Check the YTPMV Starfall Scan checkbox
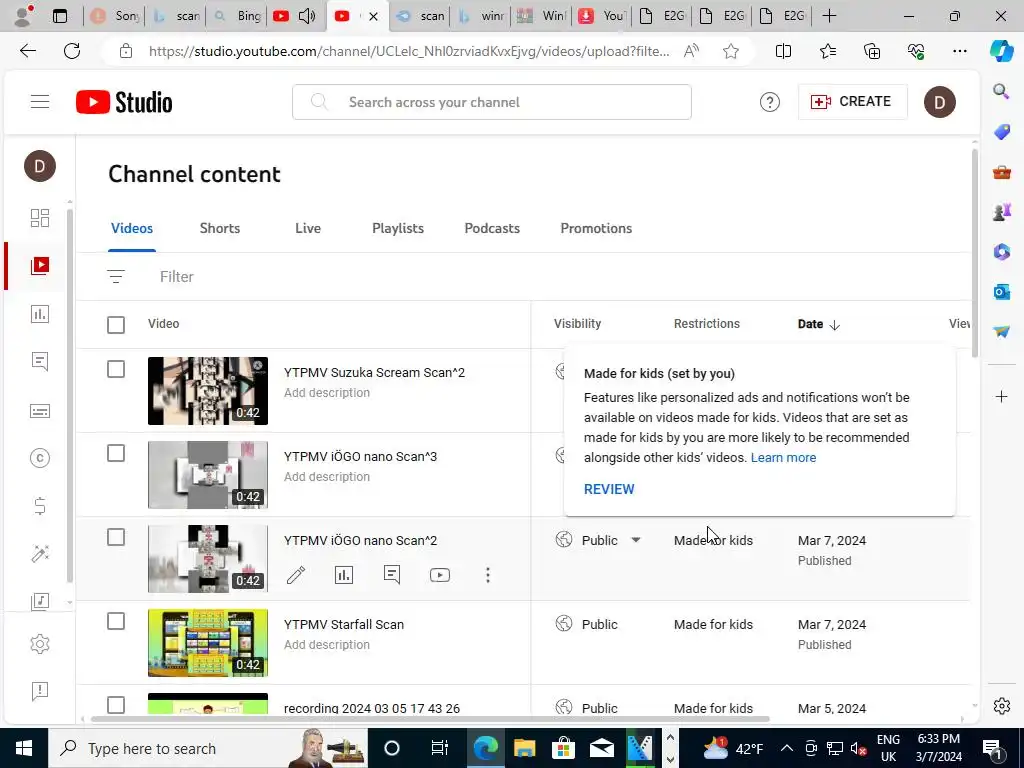Screen dimensions: 1024x768 116,621
